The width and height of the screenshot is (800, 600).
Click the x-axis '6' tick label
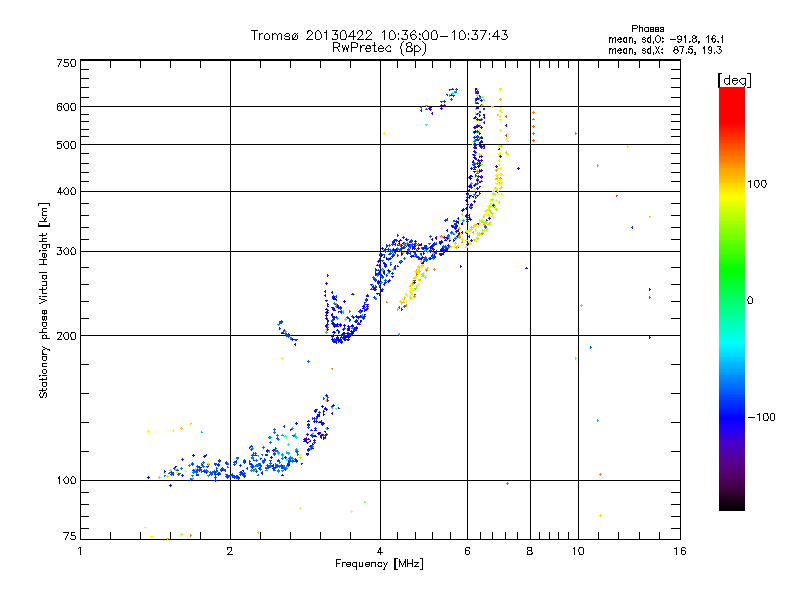click(x=467, y=551)
